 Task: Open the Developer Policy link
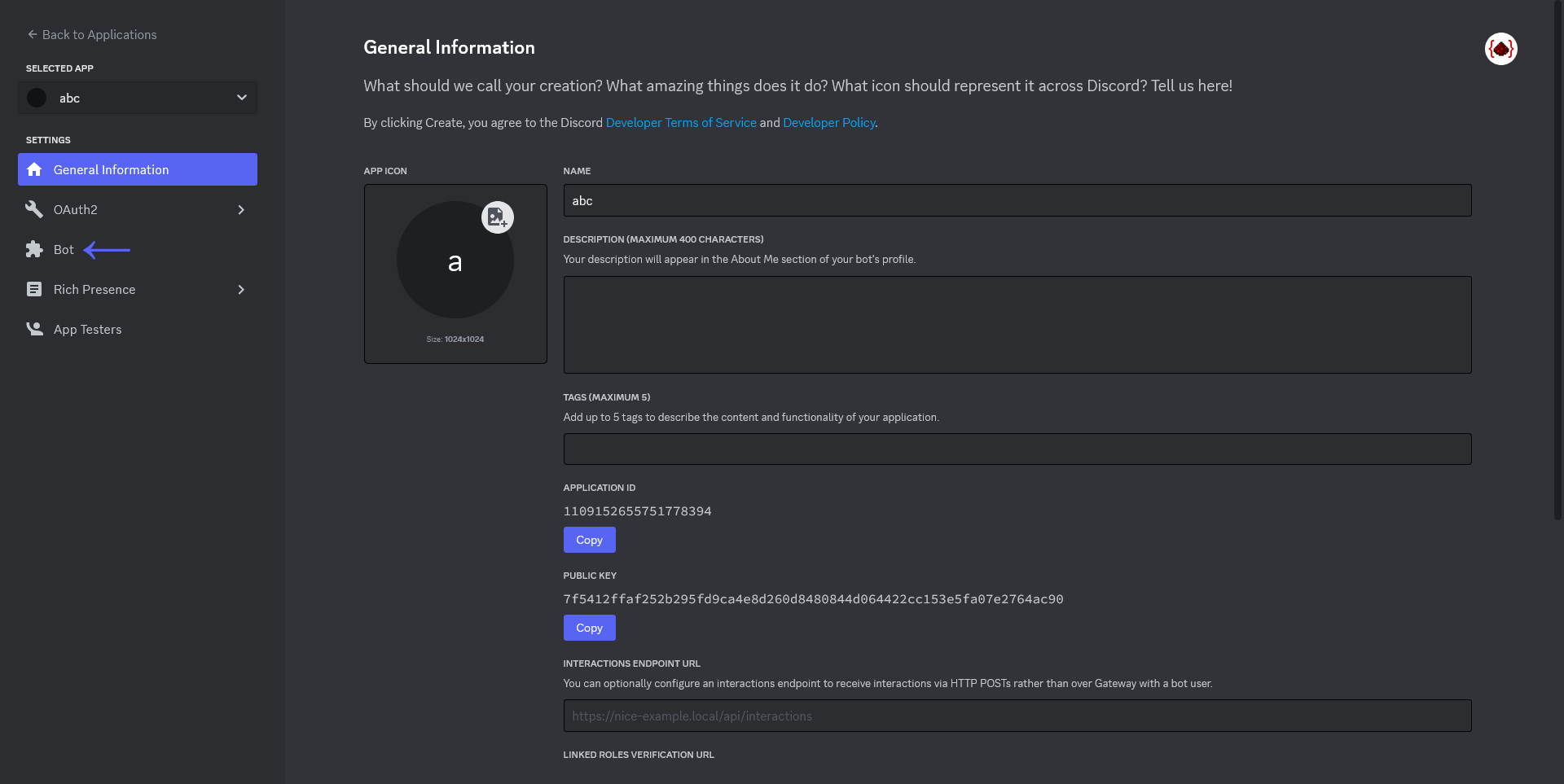pos(829,122)
